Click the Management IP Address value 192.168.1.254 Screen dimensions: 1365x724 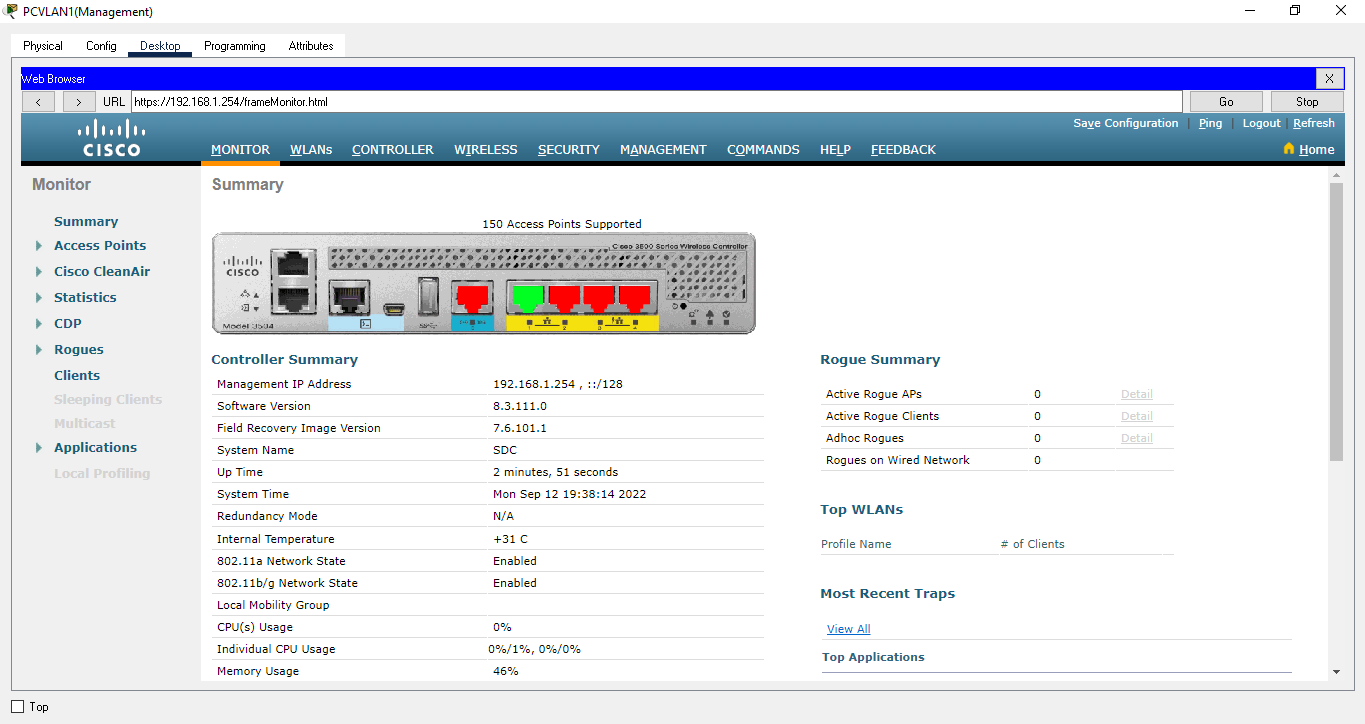(534, 384)
